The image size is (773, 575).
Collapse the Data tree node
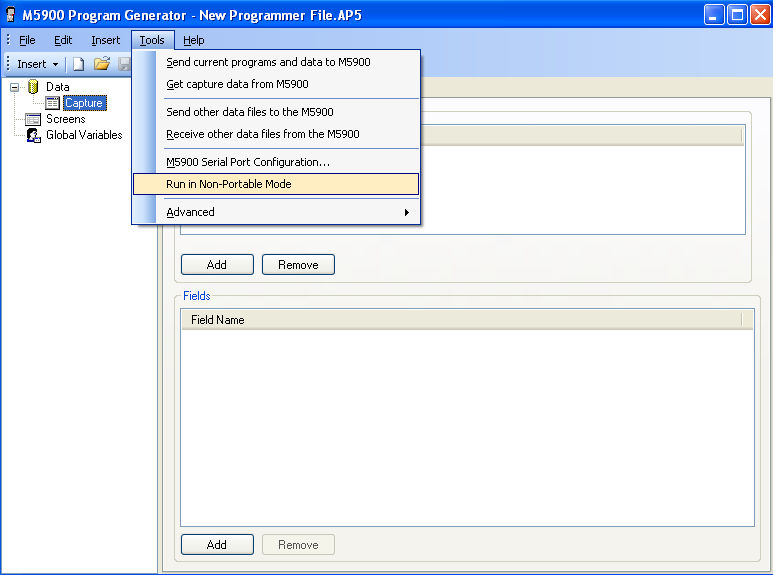[14, 87]
